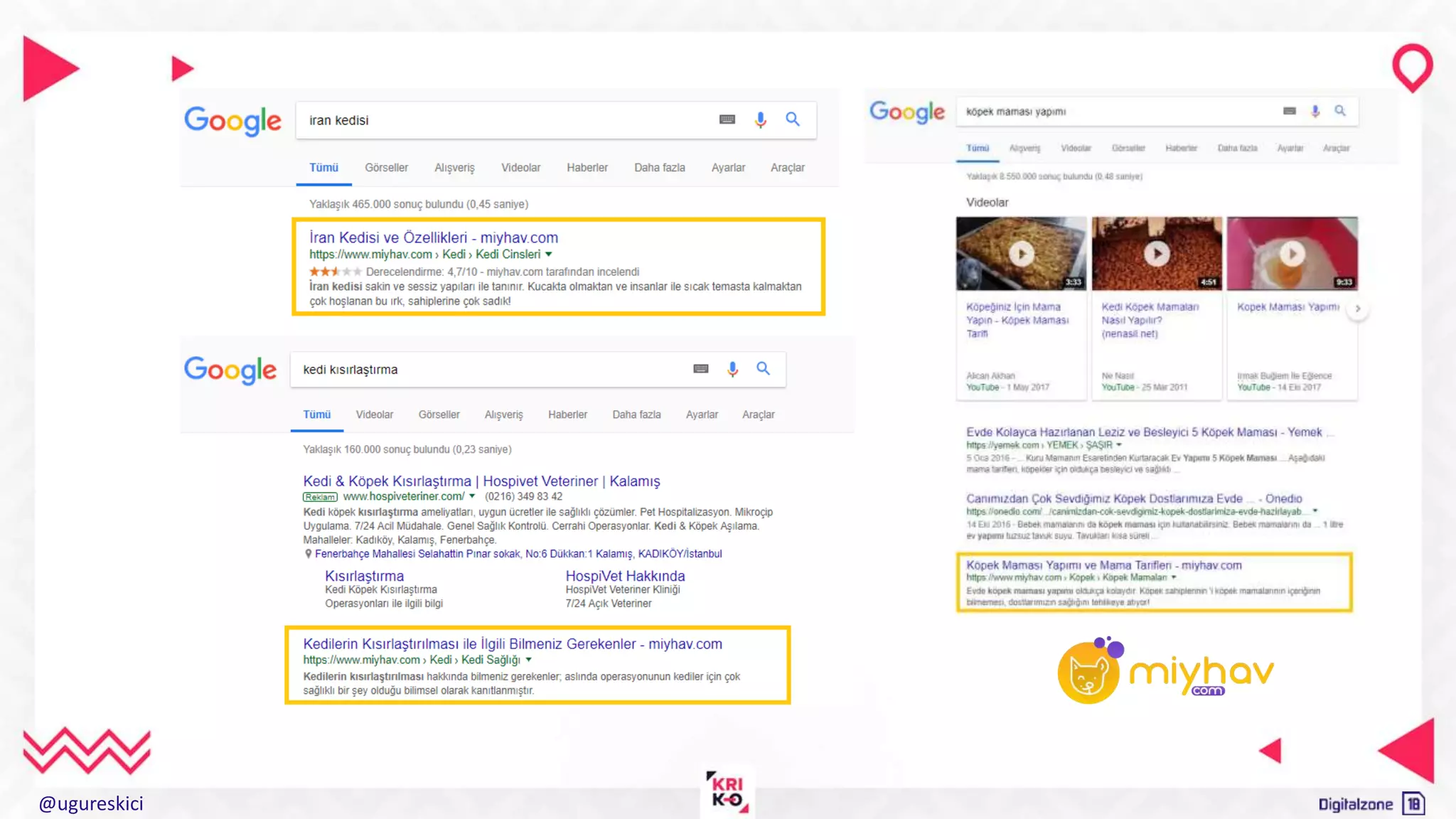Click the Google logo beside 'köpek maması yapımı' search
The width and height of the screenshot is (1456, 819).
pos(907,112)
